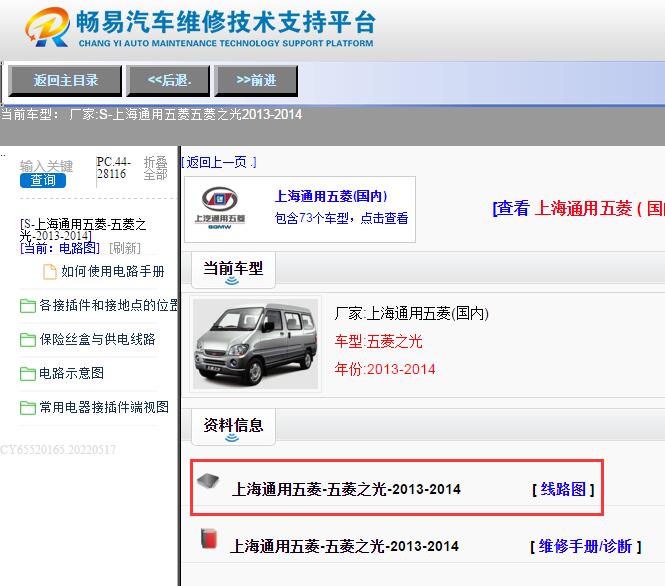Click the 车型:五菱之光 text

click(378, 341)
